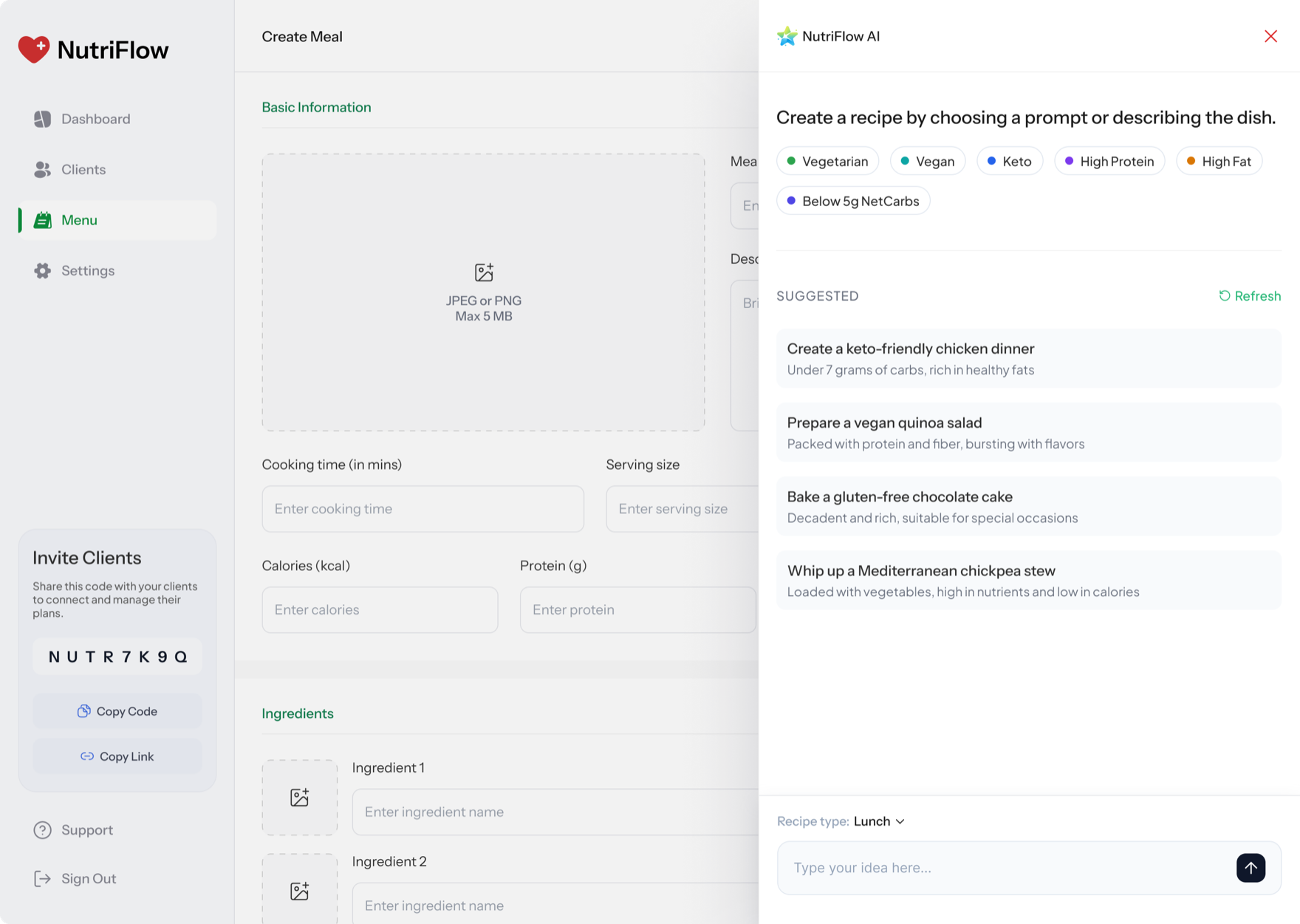
Task: Click the send arrow icon in idea box
Action: click(x=1251, y=868)
